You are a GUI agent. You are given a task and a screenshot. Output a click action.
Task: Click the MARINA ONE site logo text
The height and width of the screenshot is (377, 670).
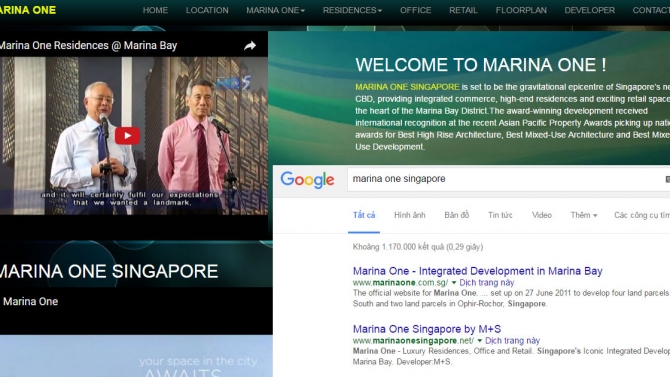[28, 10]
